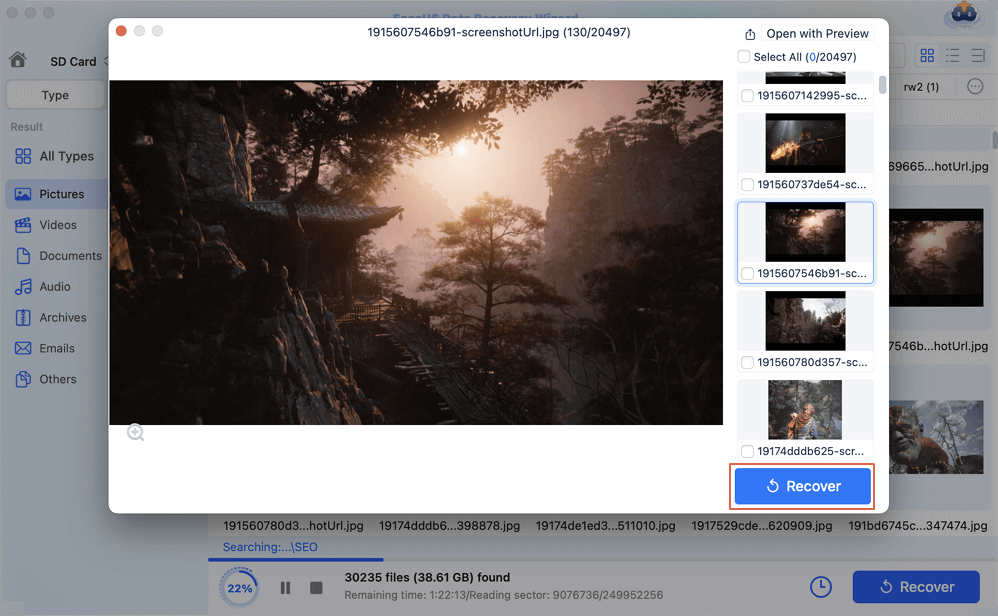Open the more options ellipsis icon
This screenshot has height=616, width=998.
[x=975, y=87]
